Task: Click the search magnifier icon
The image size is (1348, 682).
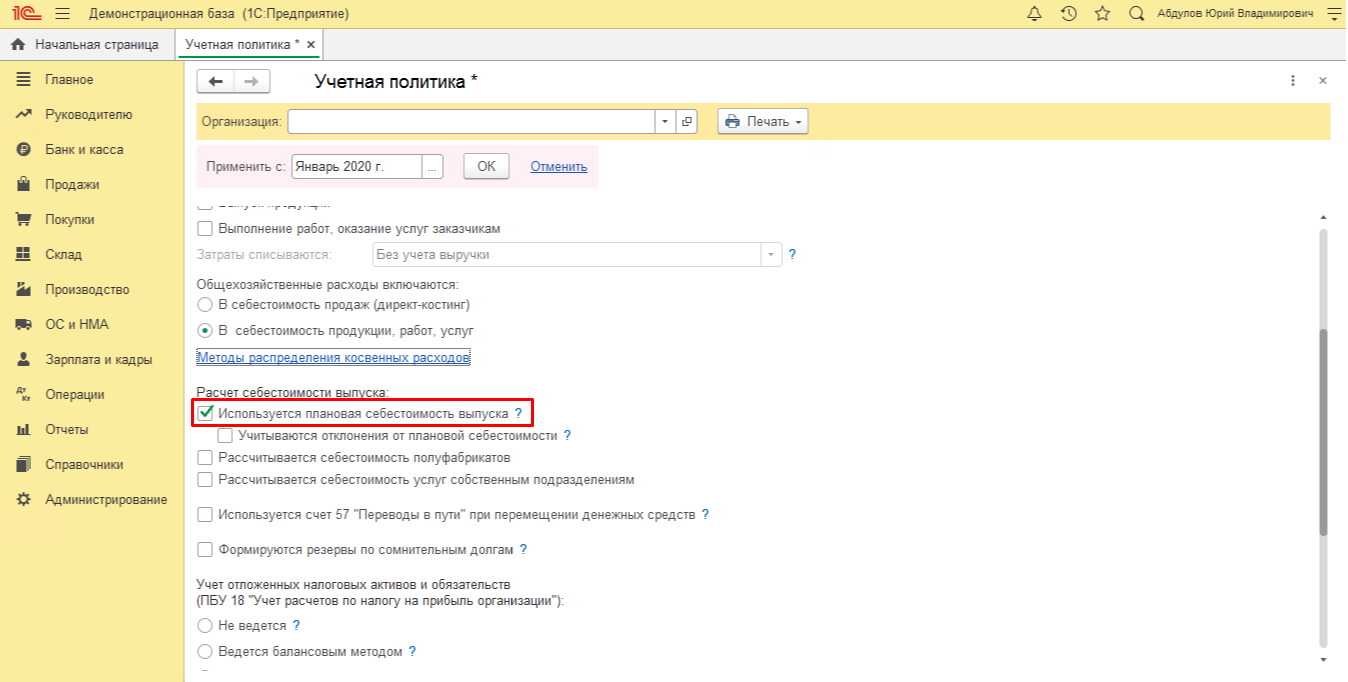Action: 1136,14
